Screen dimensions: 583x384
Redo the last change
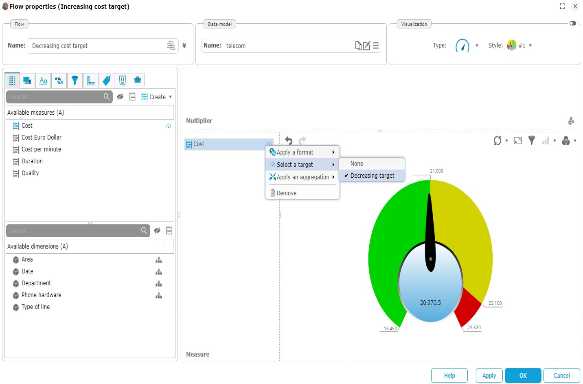pos(302,141)
